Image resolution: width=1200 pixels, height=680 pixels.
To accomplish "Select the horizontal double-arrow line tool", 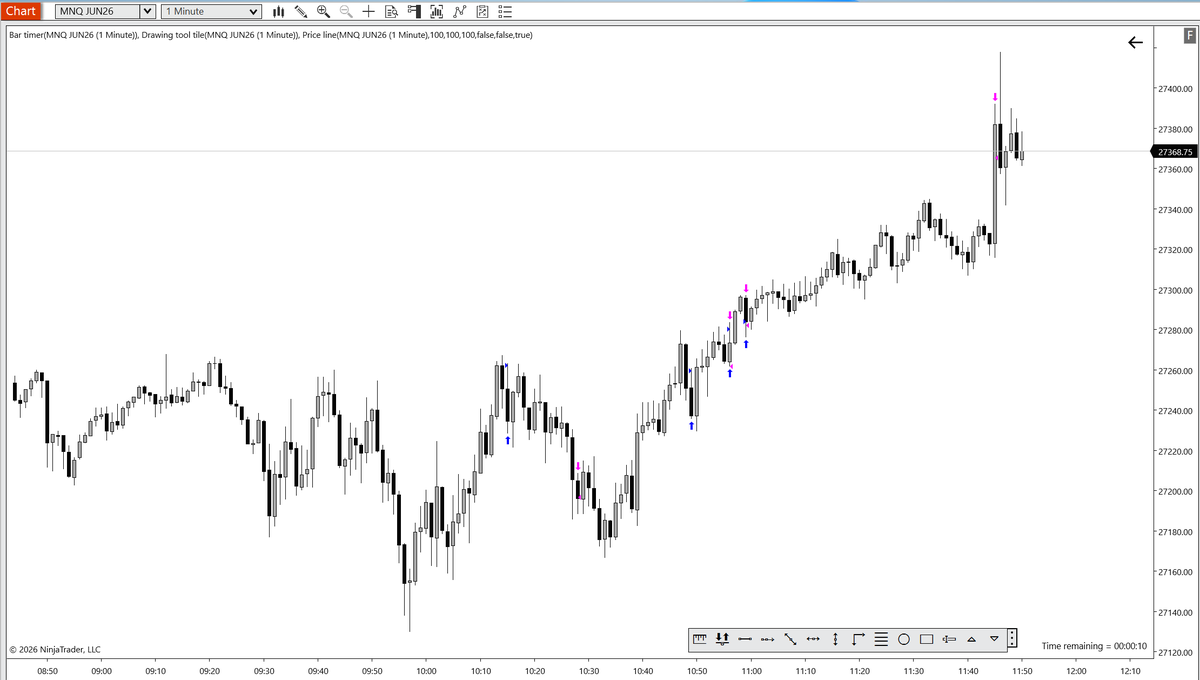I will tap(813, 638).
